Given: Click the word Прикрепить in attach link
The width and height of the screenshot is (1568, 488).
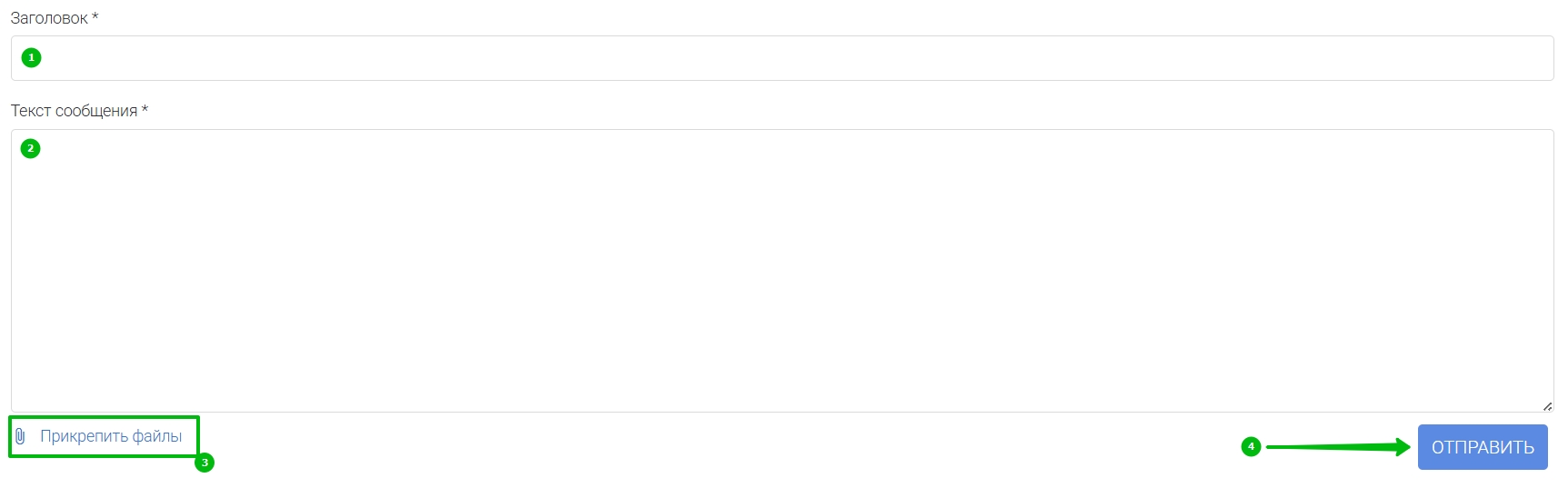Looking at the screenshot, I should click(84, 436).
